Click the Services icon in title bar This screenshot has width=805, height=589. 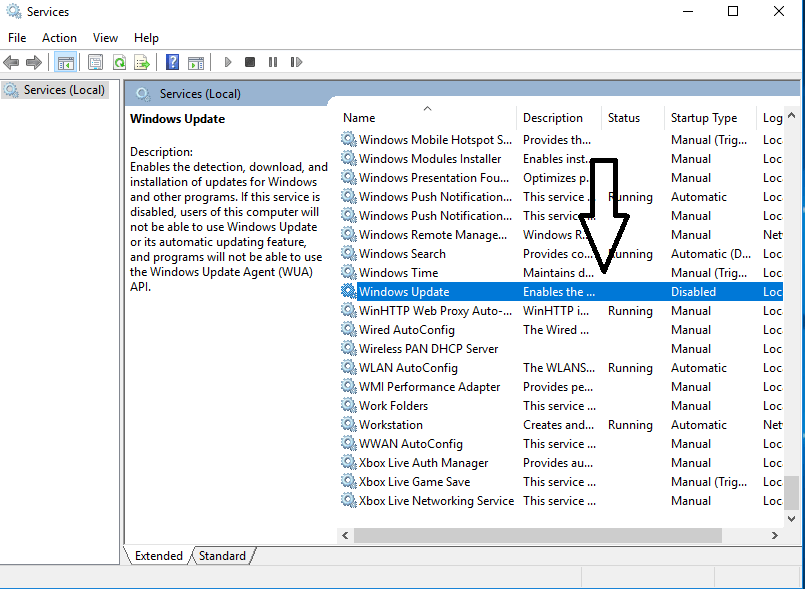click(x=13, y=11)
